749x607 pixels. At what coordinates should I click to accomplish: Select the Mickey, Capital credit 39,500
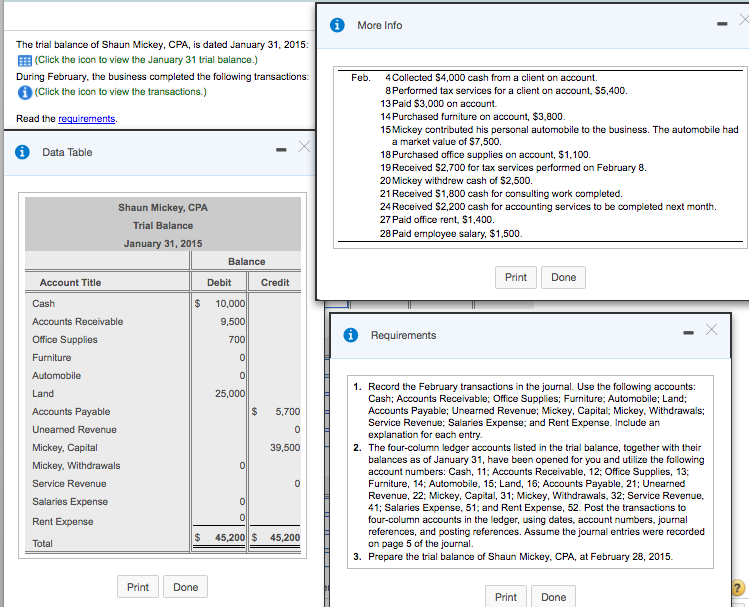point(285,447)
